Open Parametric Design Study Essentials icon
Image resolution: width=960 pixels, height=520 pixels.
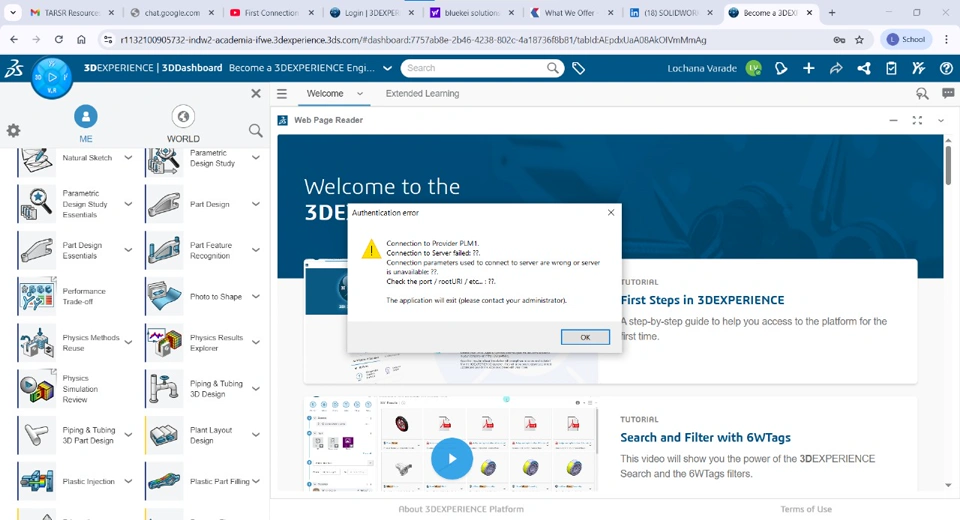click(x=37, y=204)
